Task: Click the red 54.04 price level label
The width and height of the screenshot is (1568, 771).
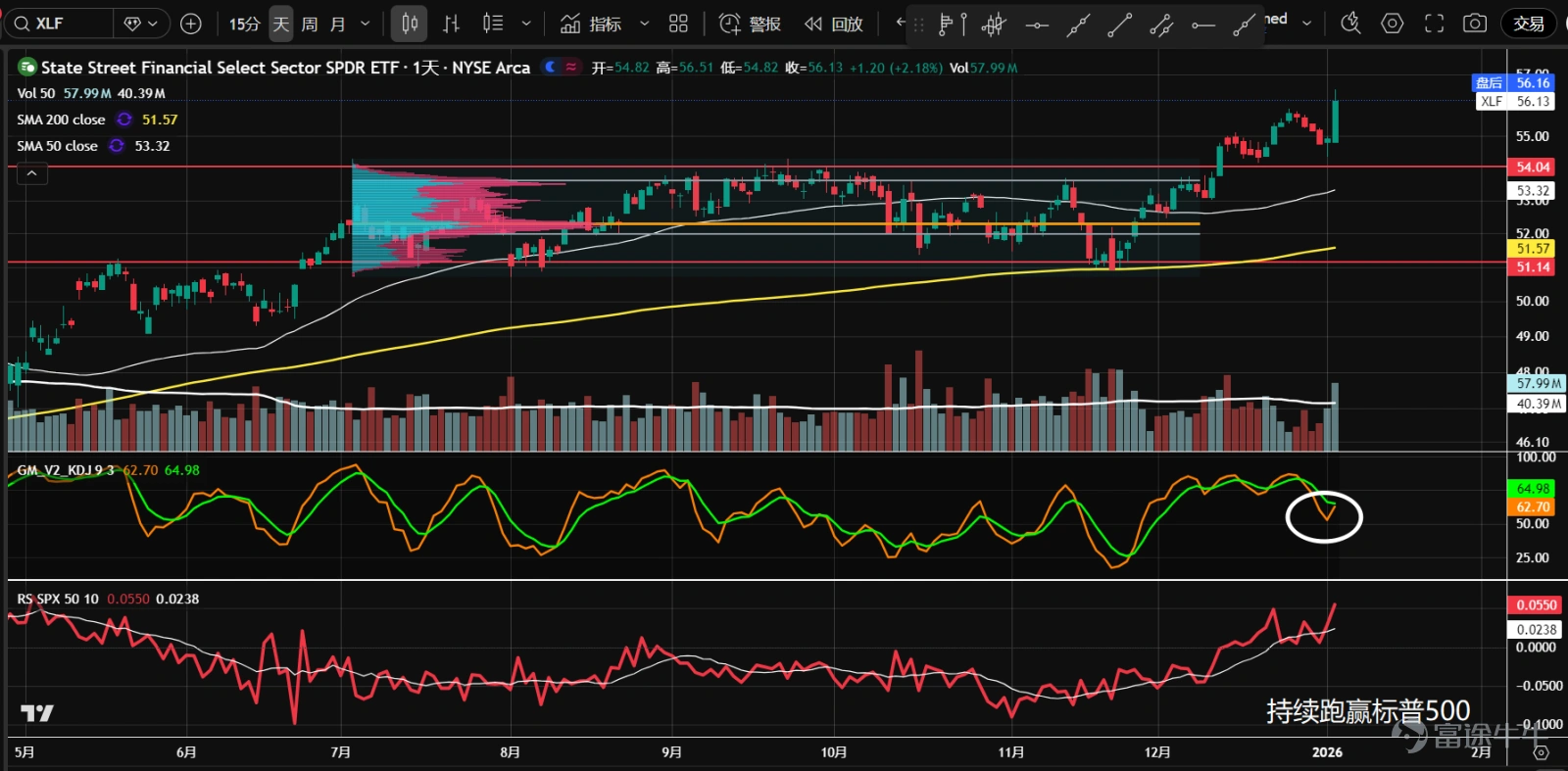Action: 1532,167
